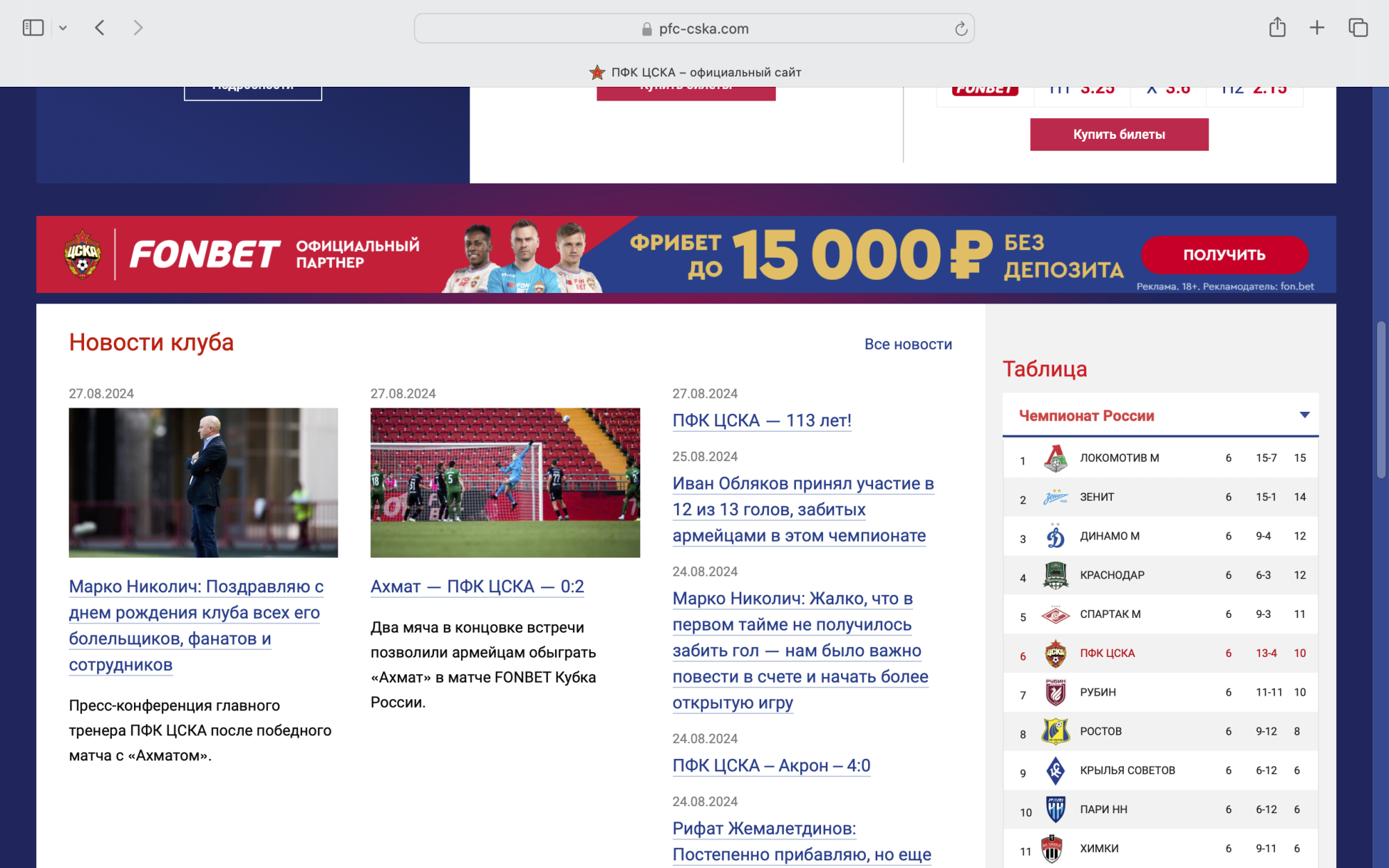This screenshot has width=1389, height=868.
Task: Select РУБИН team name
Action: coord(1097,692)
